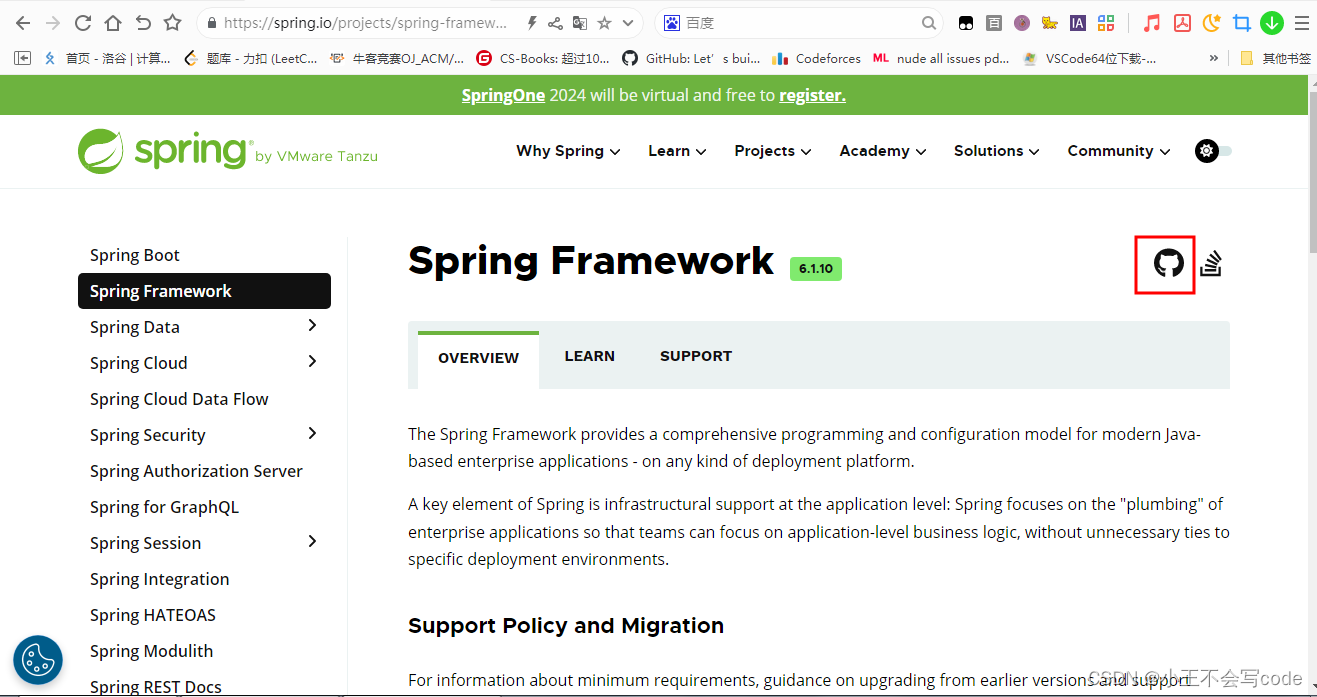Open the Spring Framework GitHub repository icon
Screen dimensions: 1317x697
[1168, 264]
